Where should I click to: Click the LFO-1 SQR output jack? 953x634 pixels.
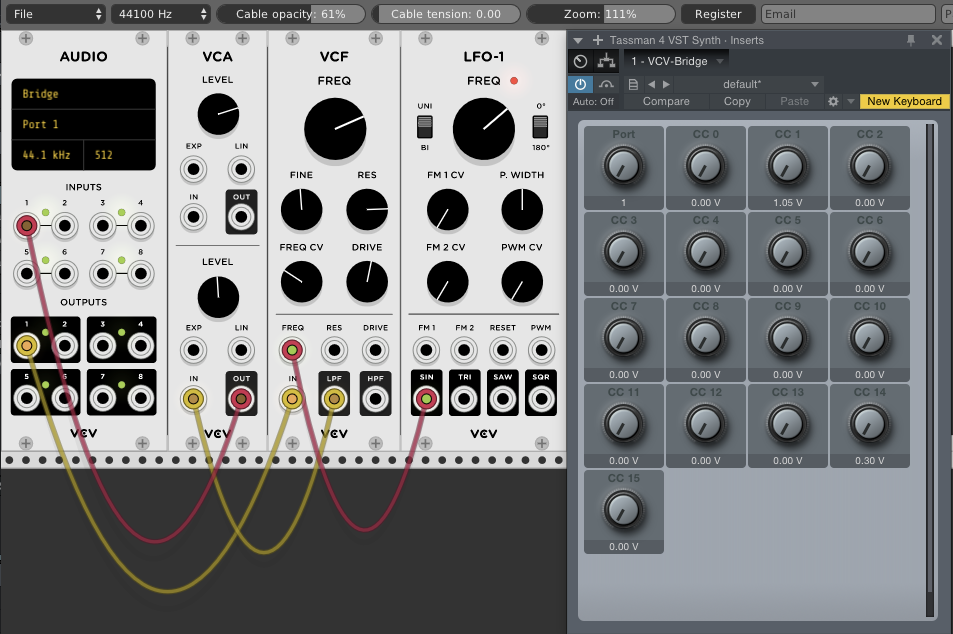[540, 399]
